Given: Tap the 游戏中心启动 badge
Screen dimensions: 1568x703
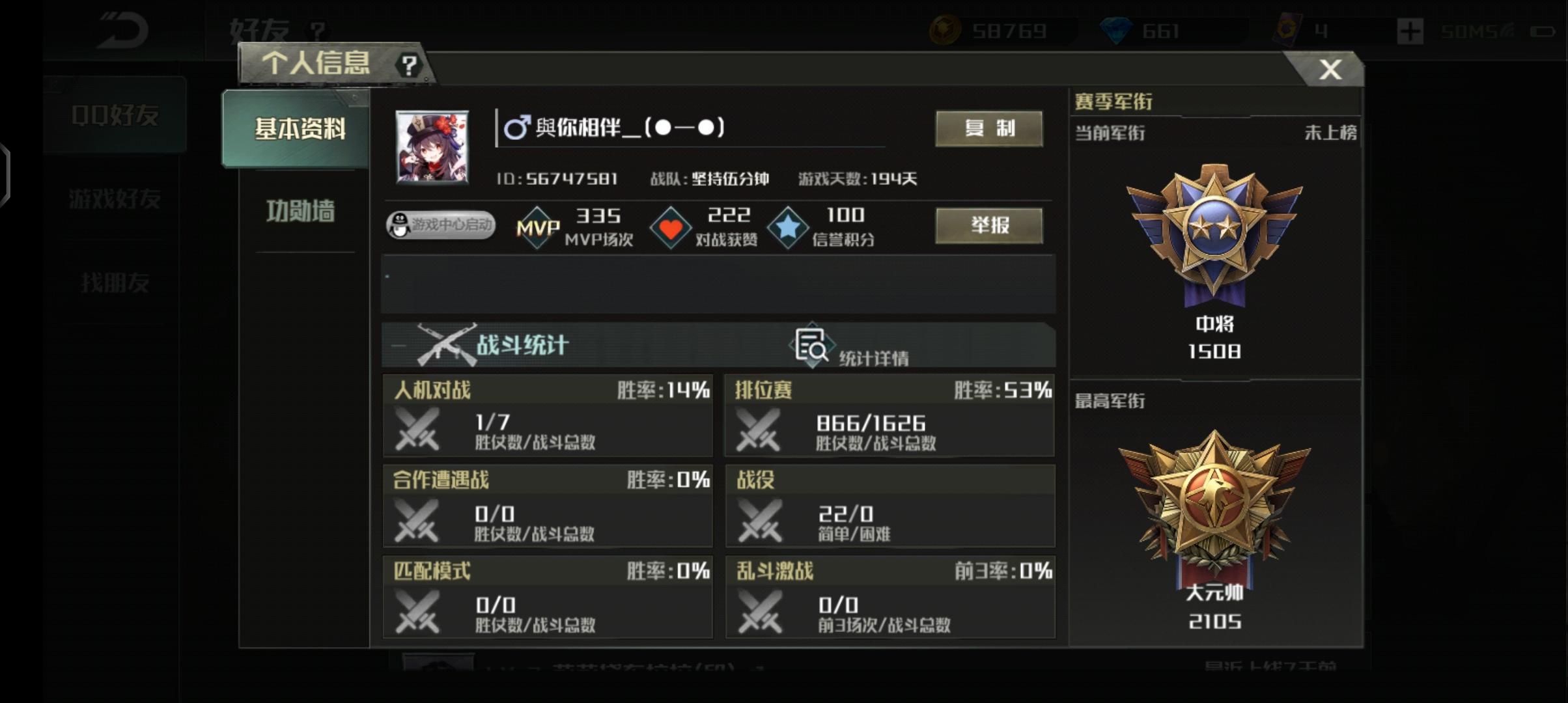Looking at the screenshot, I should (441, 225).
